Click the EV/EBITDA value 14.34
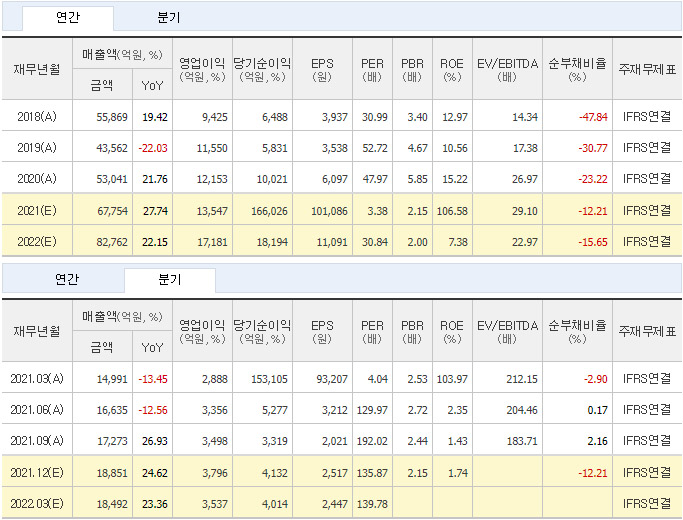 (525, 117)
